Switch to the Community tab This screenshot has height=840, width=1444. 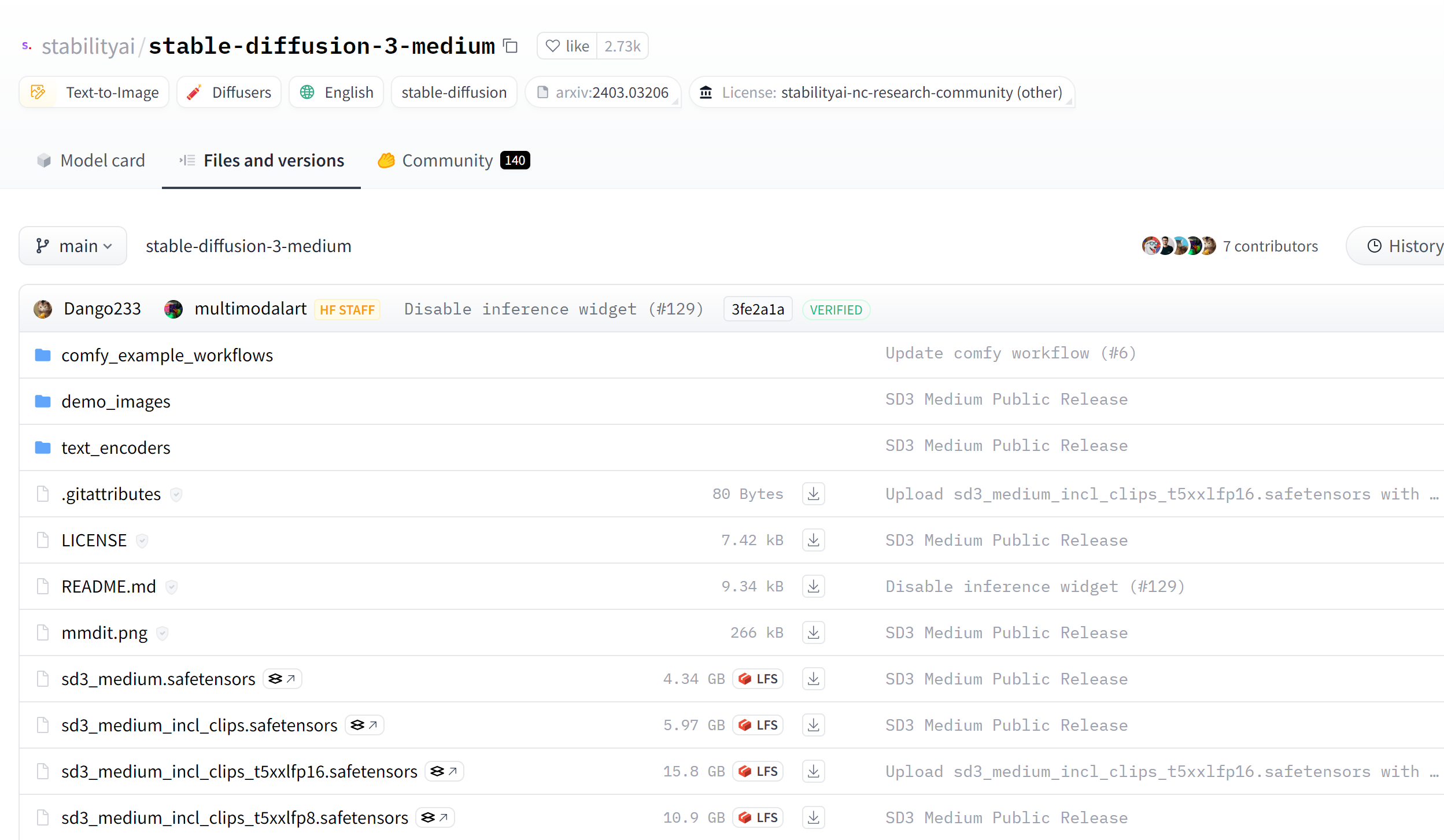coord(453,160)
